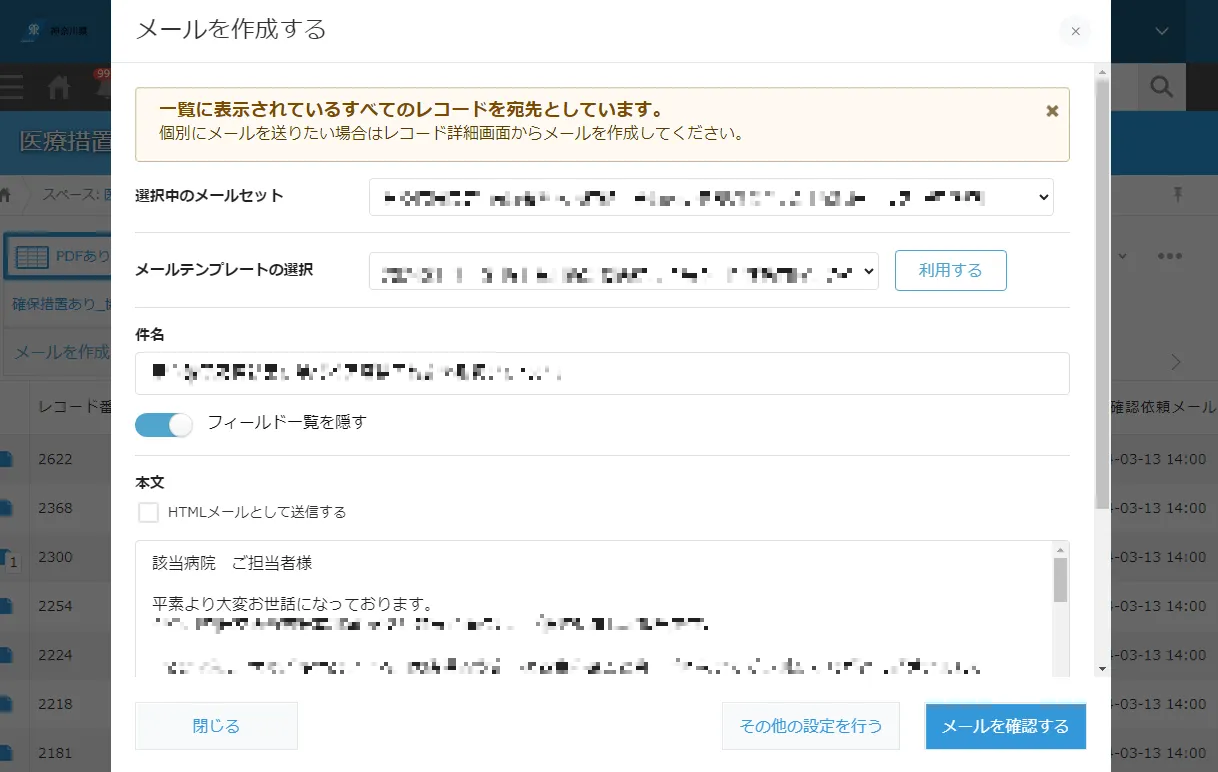Click the 閉じる button
The width and height of the screenshot is (1218, 772).
click(216, 726)
